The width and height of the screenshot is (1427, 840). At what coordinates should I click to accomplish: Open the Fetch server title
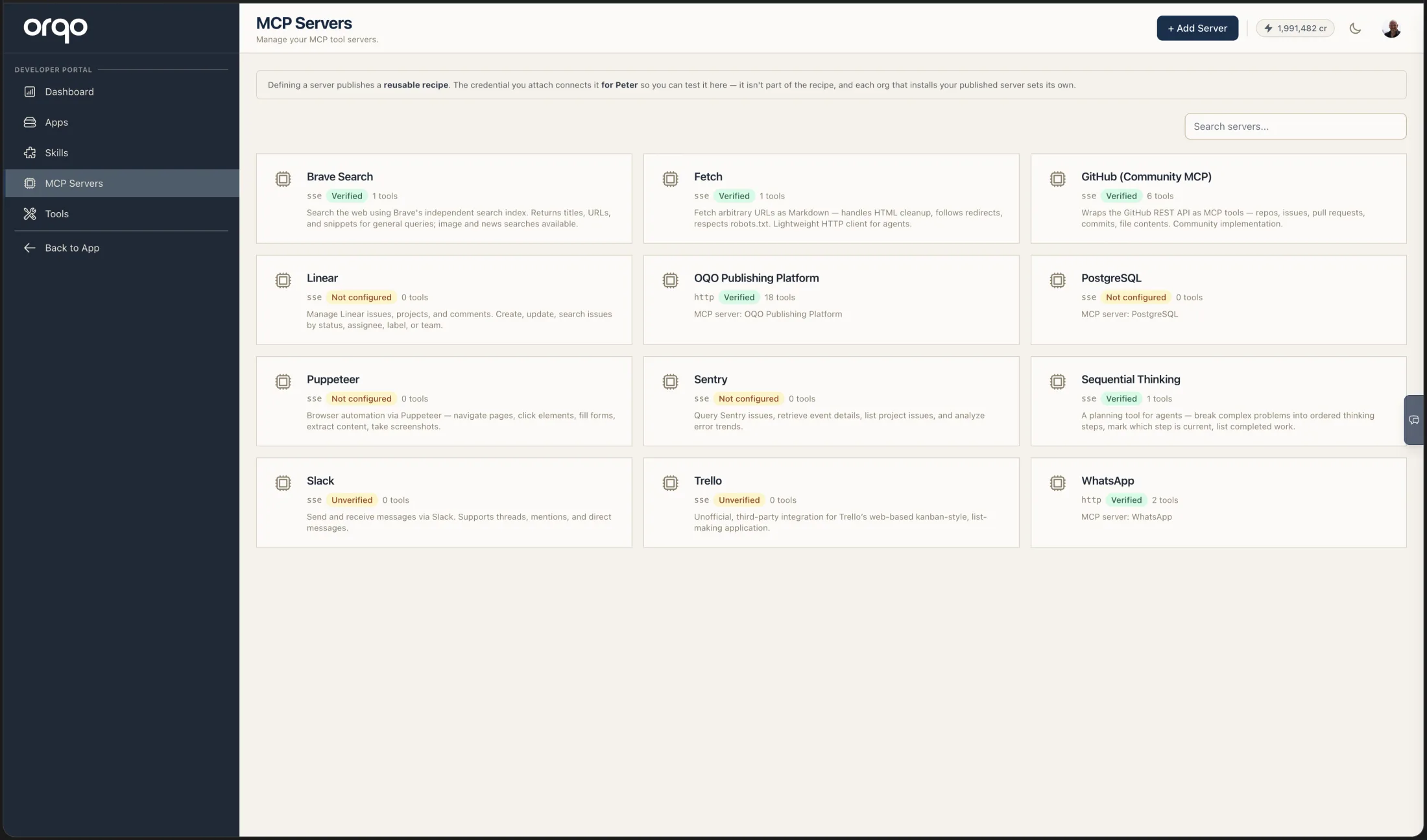coord(708,176)
